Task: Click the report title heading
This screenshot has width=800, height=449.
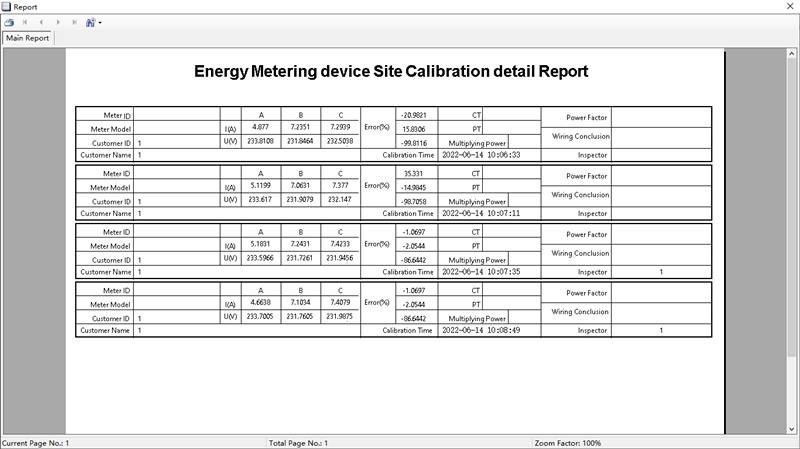Action: [x=390, y=72]
